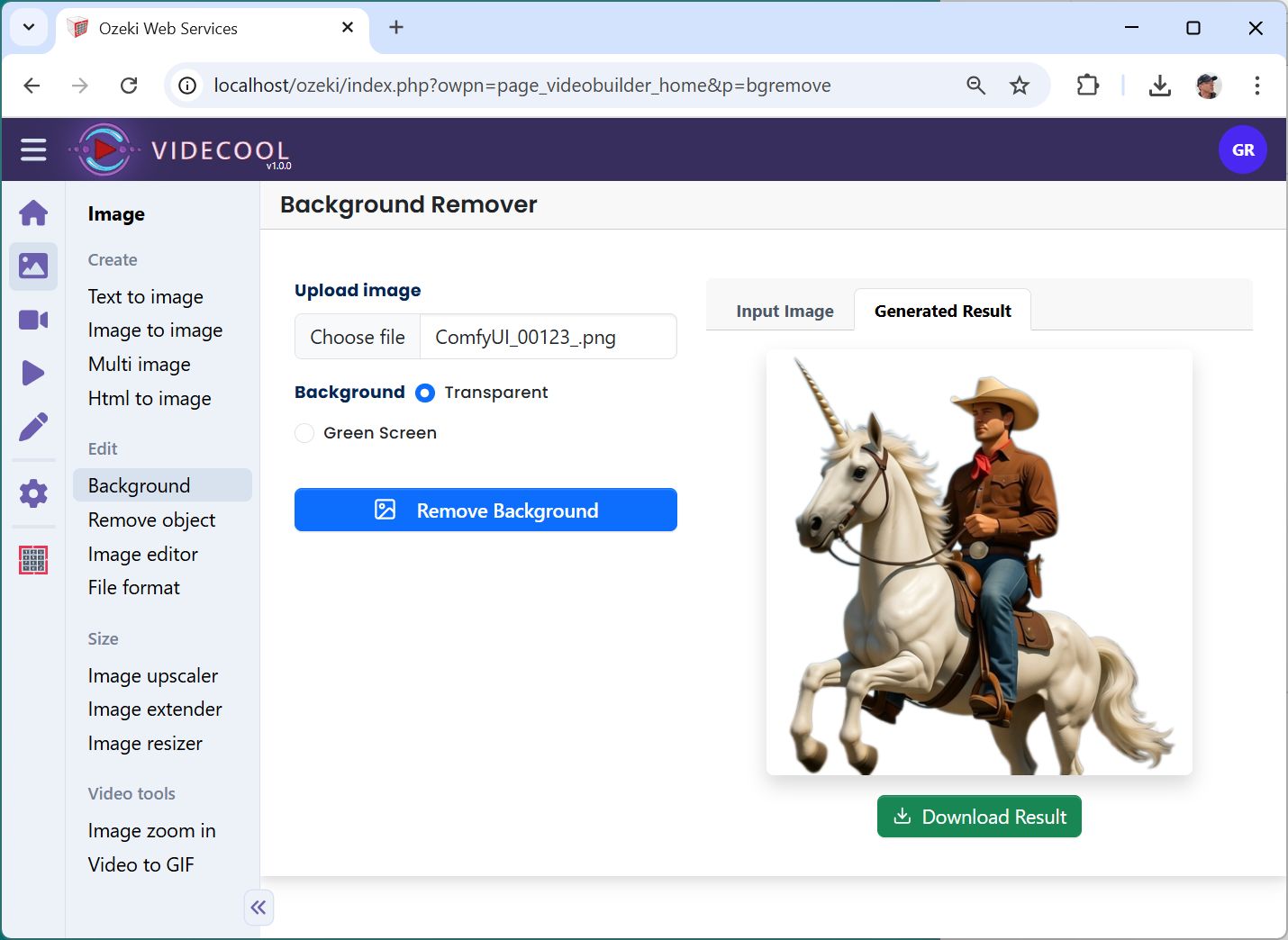Click the Choose file upload field
Image resolution: width=1288 pixels, height=940 pixels.
(358, 338)
